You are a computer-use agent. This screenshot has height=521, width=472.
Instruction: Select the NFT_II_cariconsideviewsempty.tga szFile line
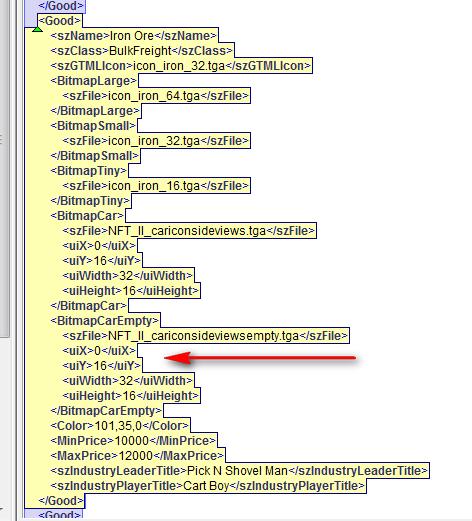205,336
